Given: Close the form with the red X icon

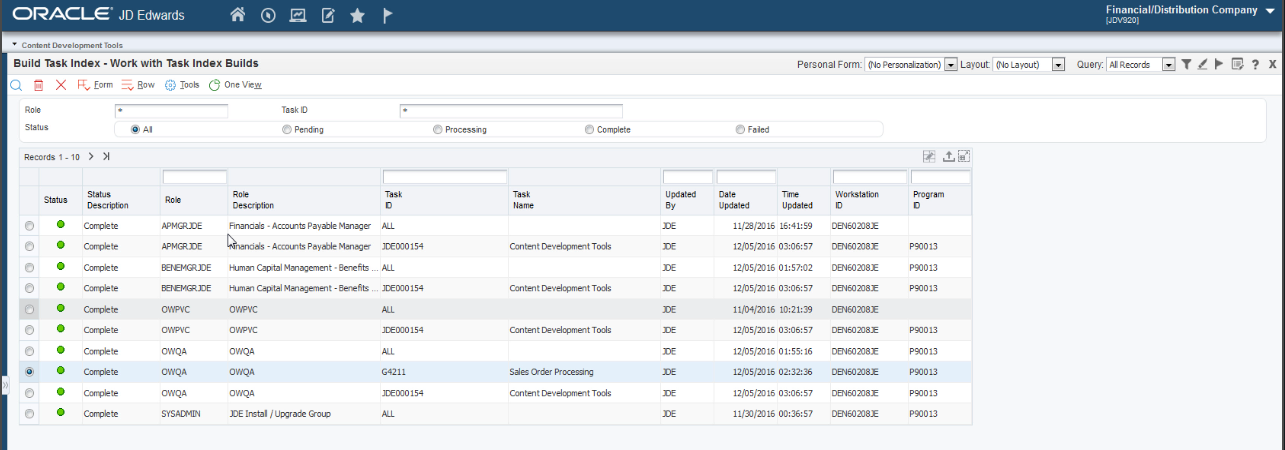Looking at the screenshot, I should 61,85.
